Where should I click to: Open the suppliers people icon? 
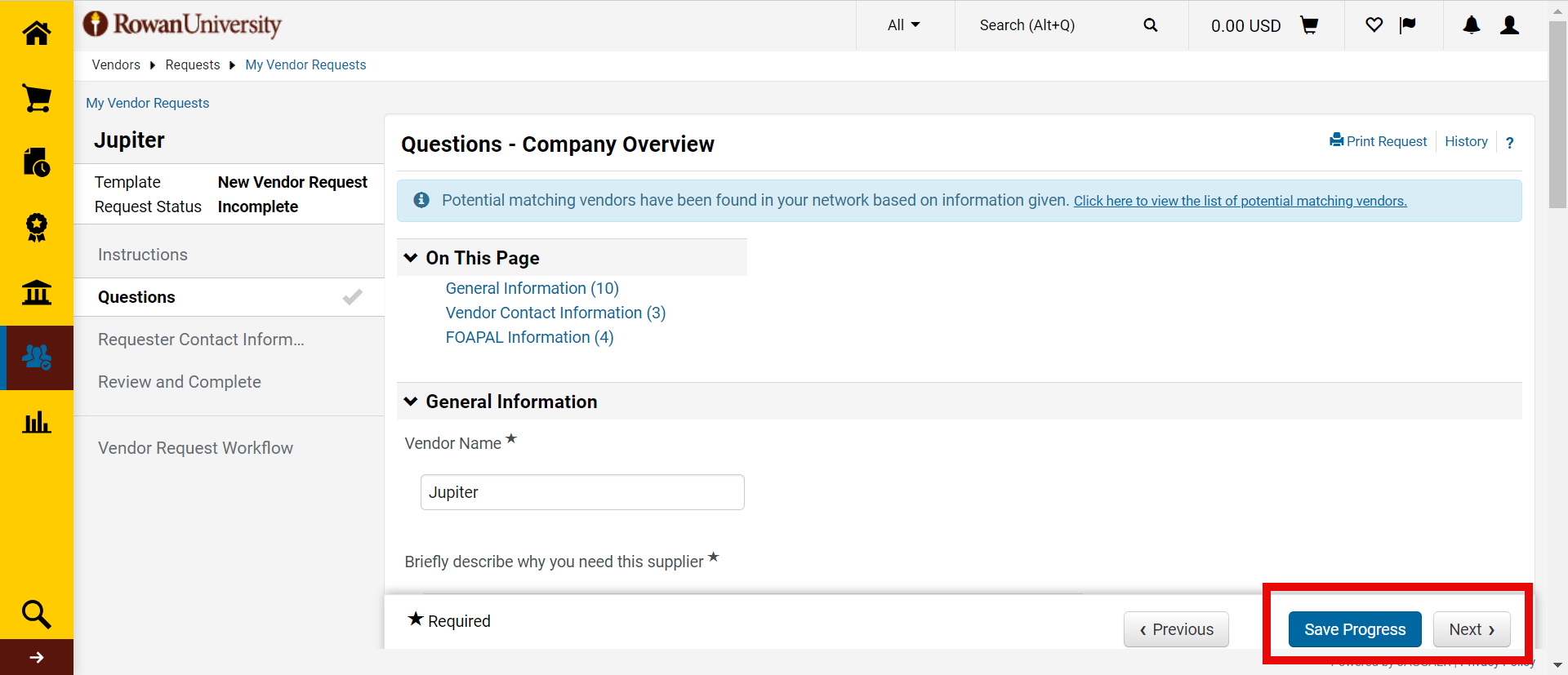(x=37, y=357)
